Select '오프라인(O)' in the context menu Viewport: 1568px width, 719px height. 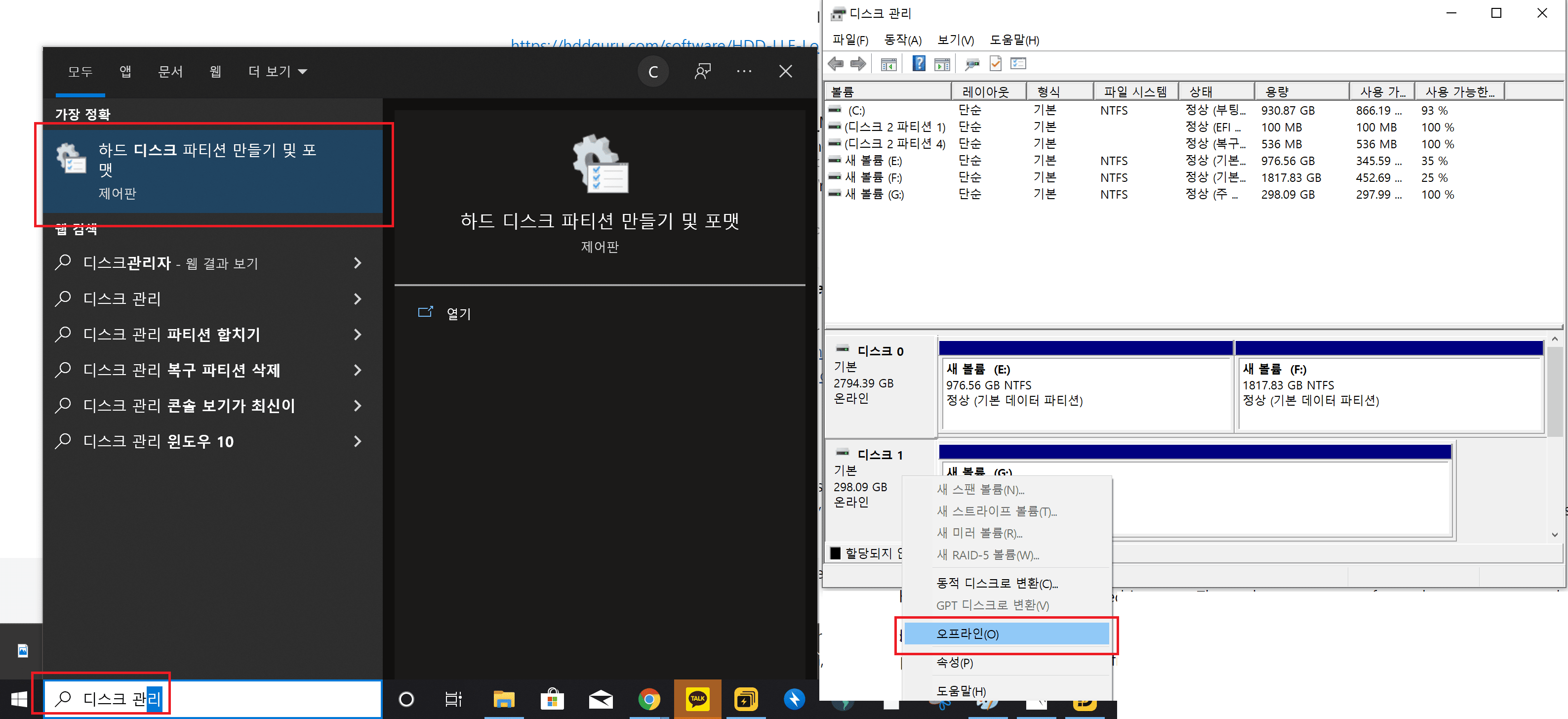pyautogui.click(x=1005, y=634)
